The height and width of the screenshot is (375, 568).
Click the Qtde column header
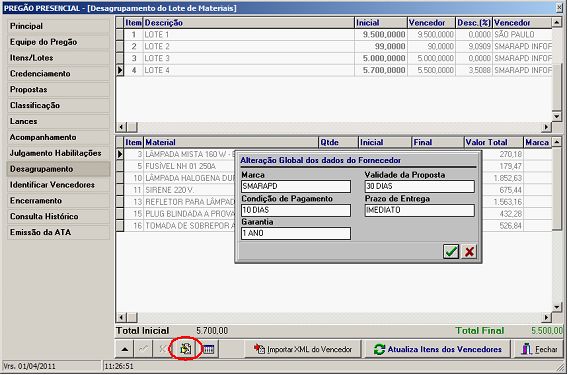click(338, 142)
